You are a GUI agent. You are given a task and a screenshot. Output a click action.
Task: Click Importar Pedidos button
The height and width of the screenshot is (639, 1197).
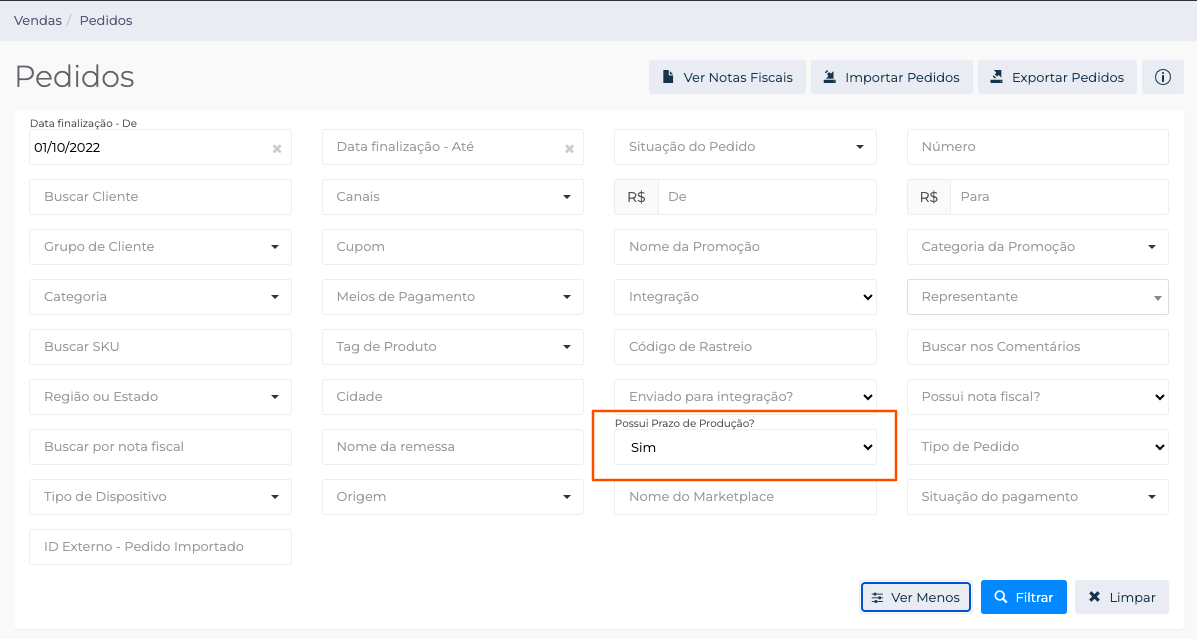[892, 77]
